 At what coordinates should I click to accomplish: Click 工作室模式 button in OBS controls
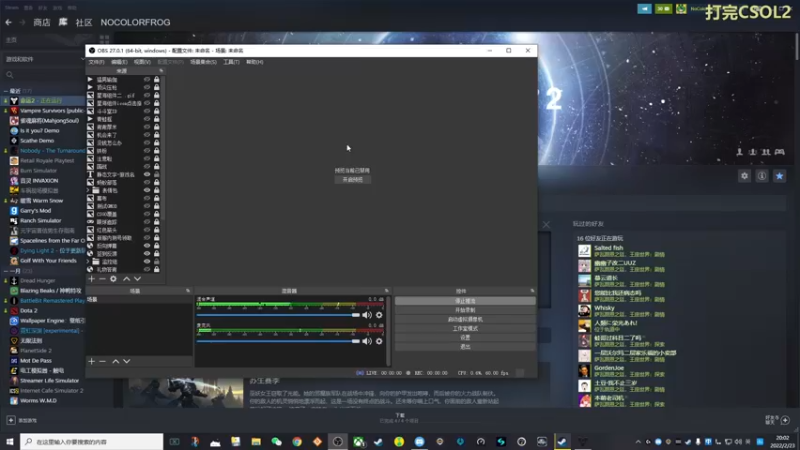tap(465, 329)
